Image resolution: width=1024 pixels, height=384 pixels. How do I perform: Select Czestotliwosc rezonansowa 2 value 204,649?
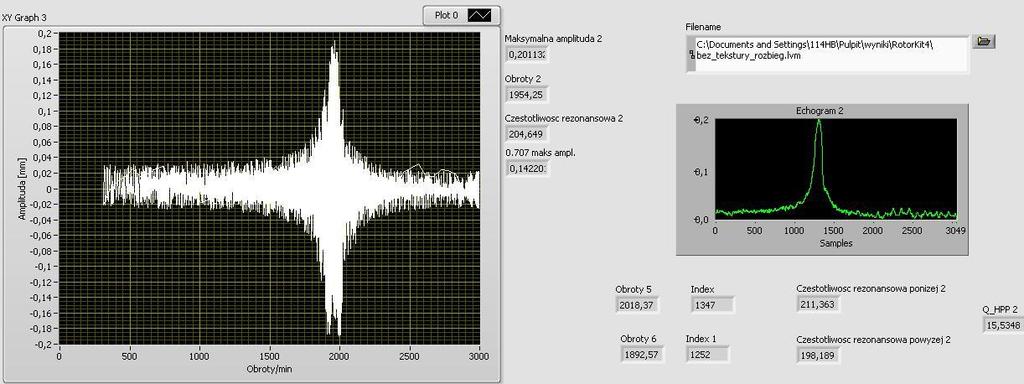[x=527, y=135]
